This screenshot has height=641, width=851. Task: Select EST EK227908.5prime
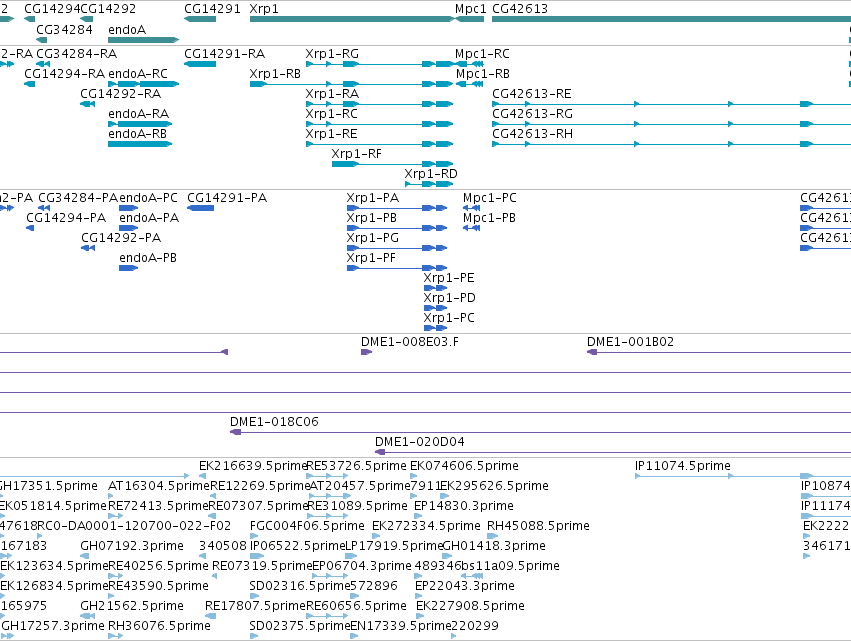tap(470, 606)
